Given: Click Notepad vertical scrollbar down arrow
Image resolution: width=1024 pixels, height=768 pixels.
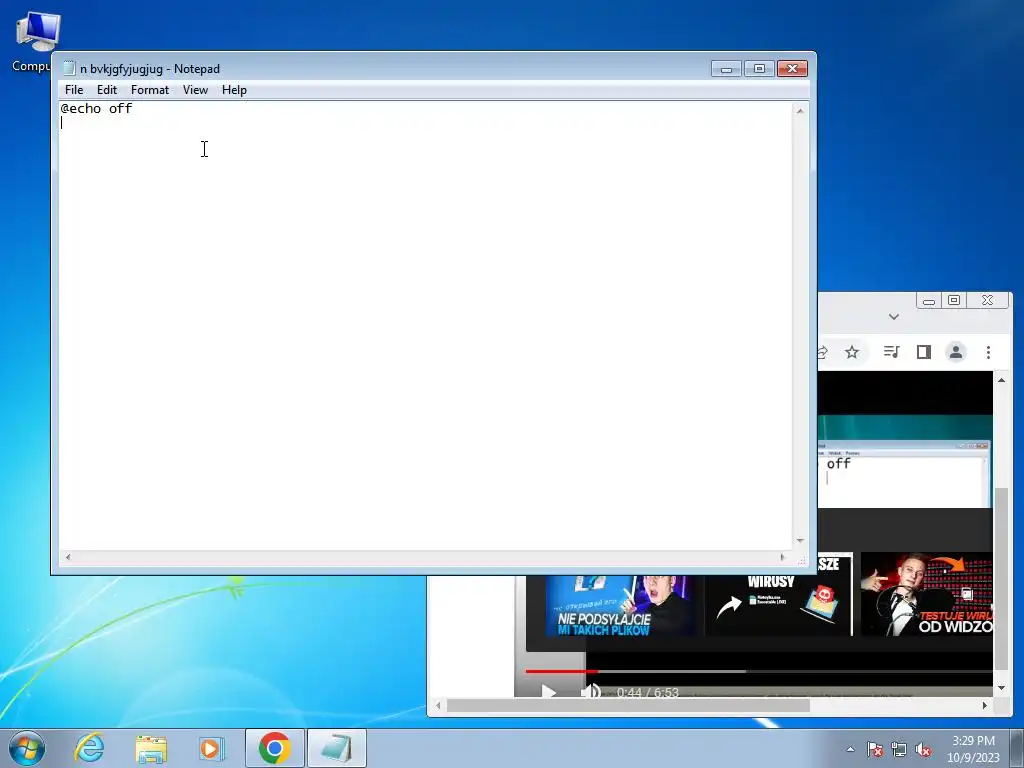Looking at the screenshot, I should click(x=800, y=541).
